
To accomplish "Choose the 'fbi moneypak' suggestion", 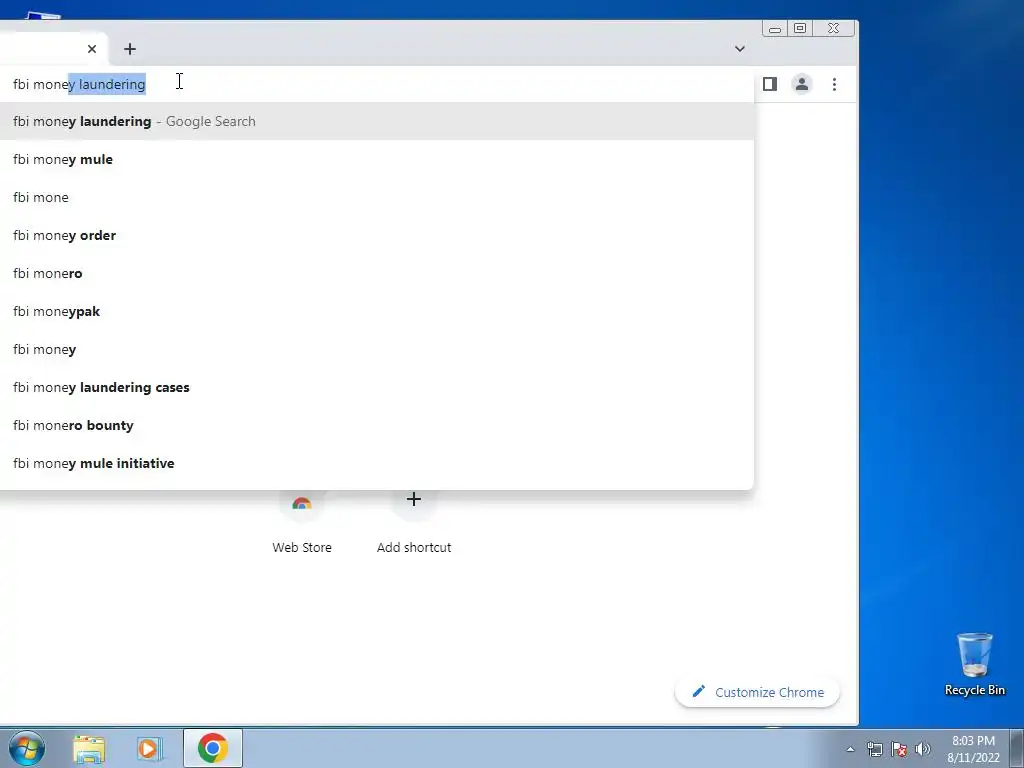I will click(x=377, y=312).
